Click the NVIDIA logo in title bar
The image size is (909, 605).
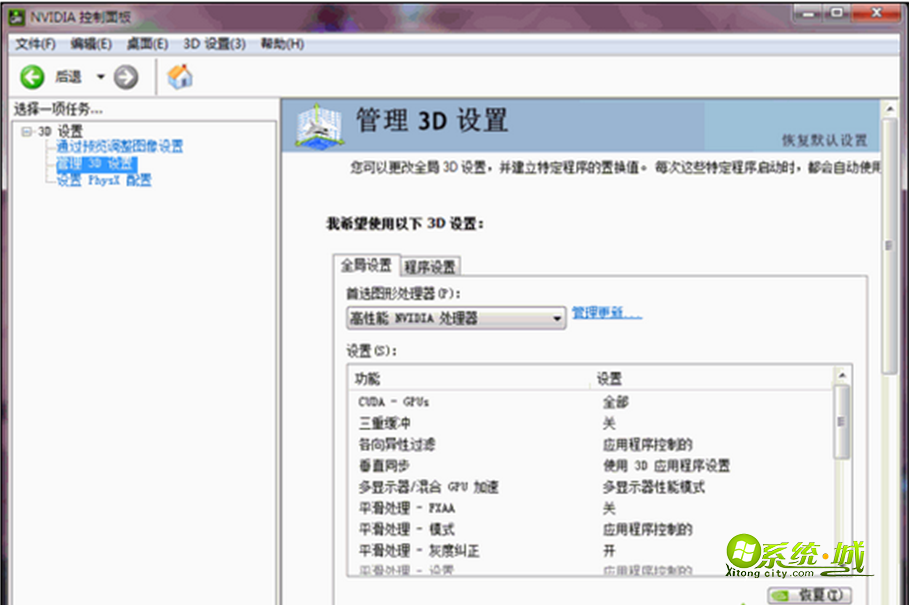18,16
